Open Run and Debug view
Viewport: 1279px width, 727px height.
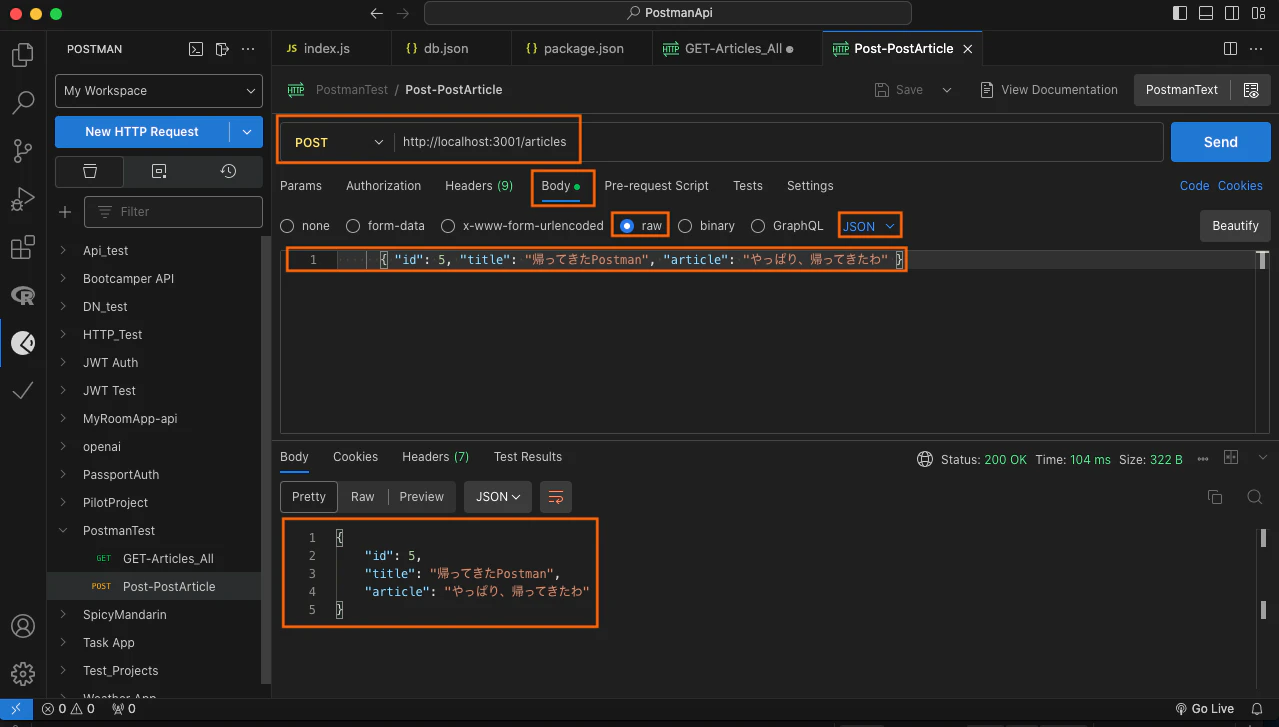pyautogui.click(x=22, y=199)
